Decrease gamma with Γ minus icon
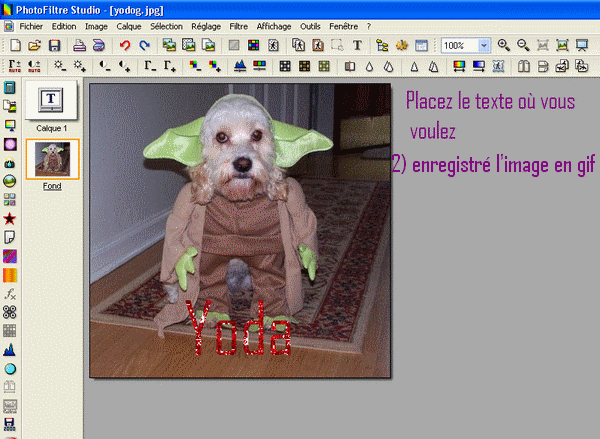Screen dimensions: 600x439 tap(150, 66)
